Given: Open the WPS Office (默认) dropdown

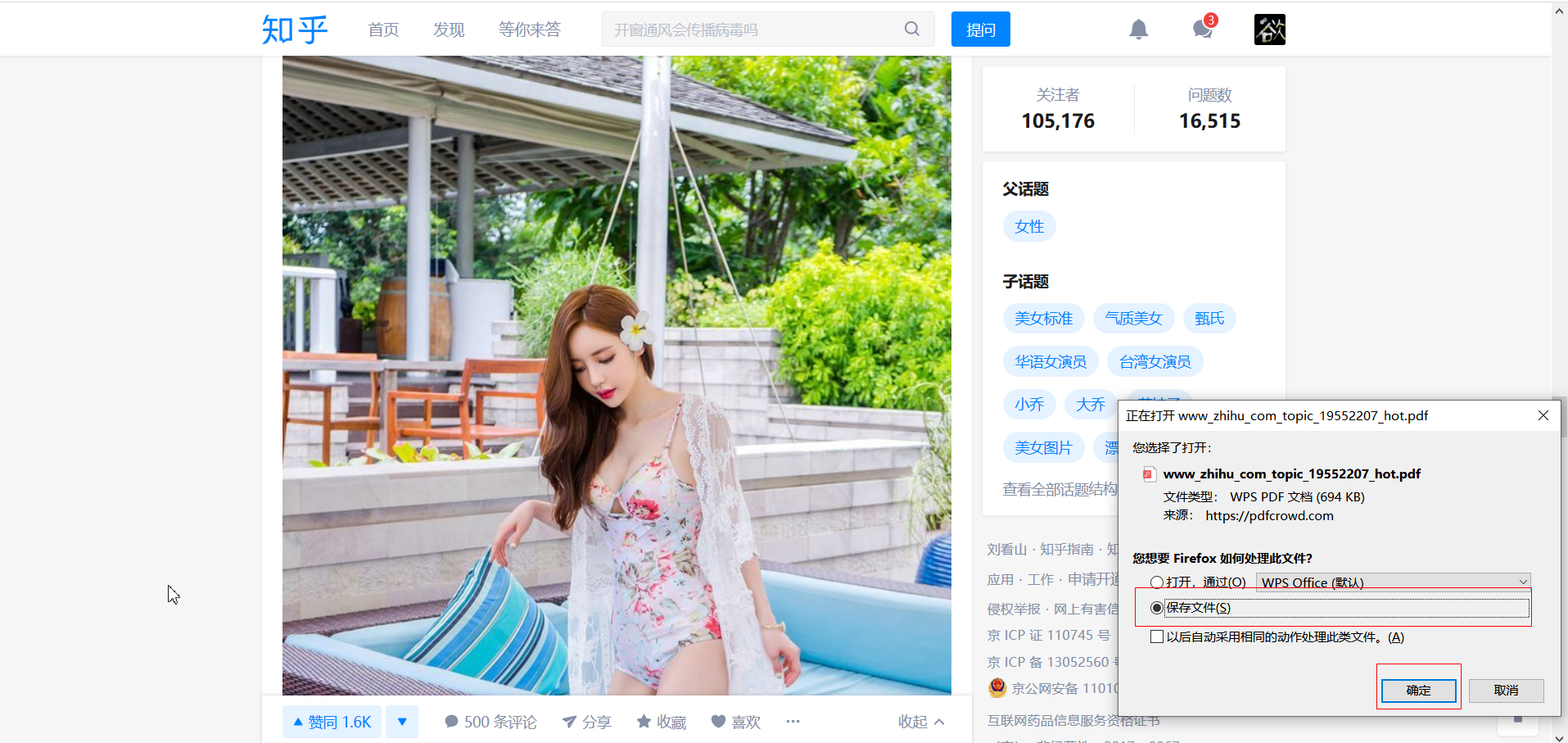Looking at the screenshot, I should coord(1394,582).
